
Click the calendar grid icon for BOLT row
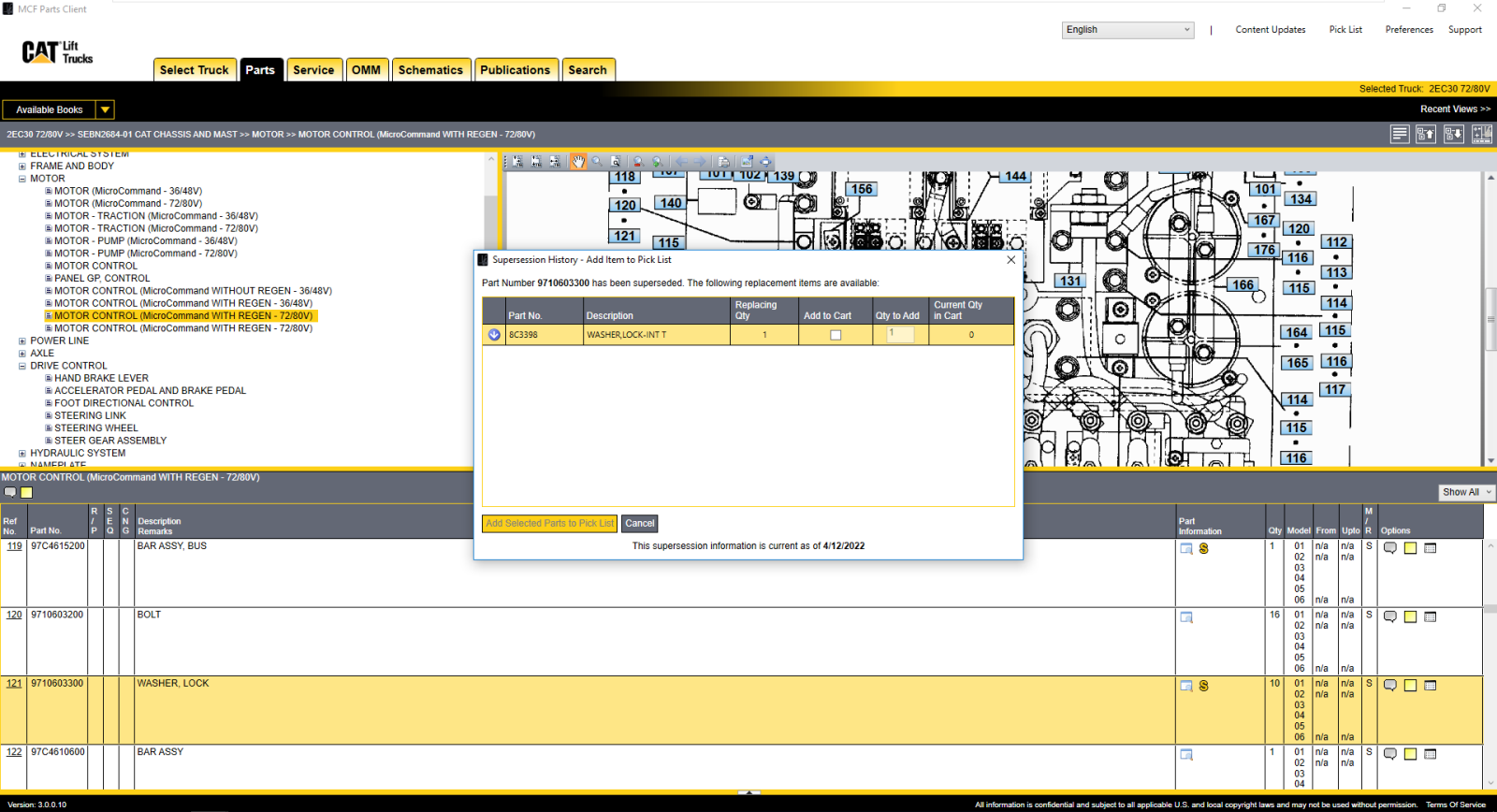(x=1430, y=616)
